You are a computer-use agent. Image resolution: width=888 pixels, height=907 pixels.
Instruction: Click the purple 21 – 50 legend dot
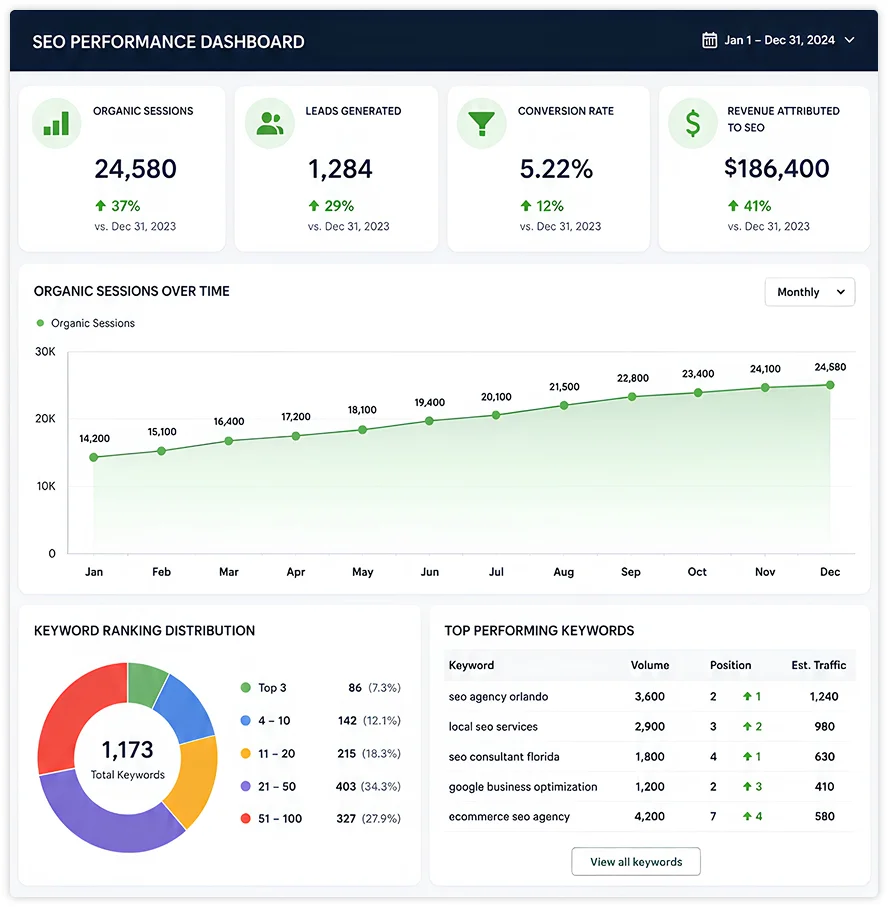tap(245, 786)
